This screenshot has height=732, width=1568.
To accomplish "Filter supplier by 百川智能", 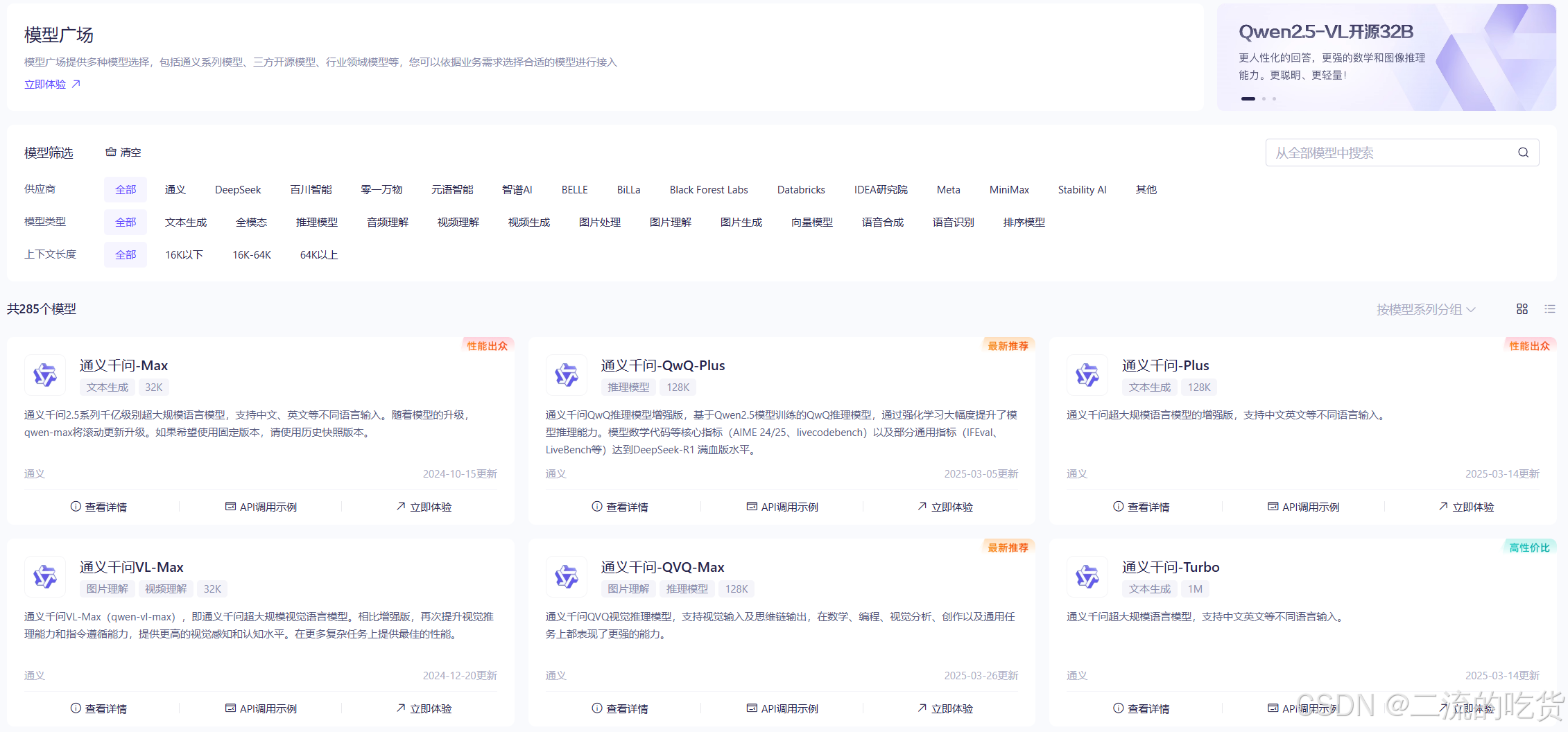I will click(x=311, y=189).
